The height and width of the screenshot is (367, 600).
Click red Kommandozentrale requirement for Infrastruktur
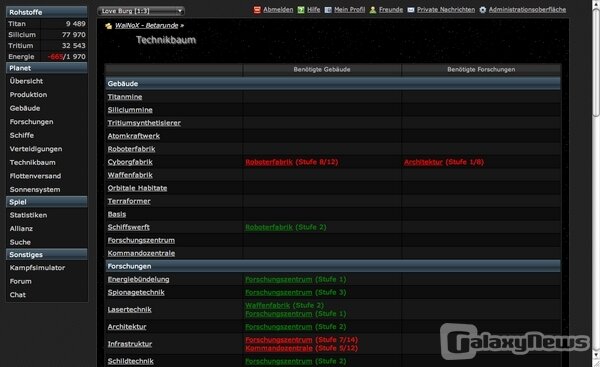click(x=279, y=348)
